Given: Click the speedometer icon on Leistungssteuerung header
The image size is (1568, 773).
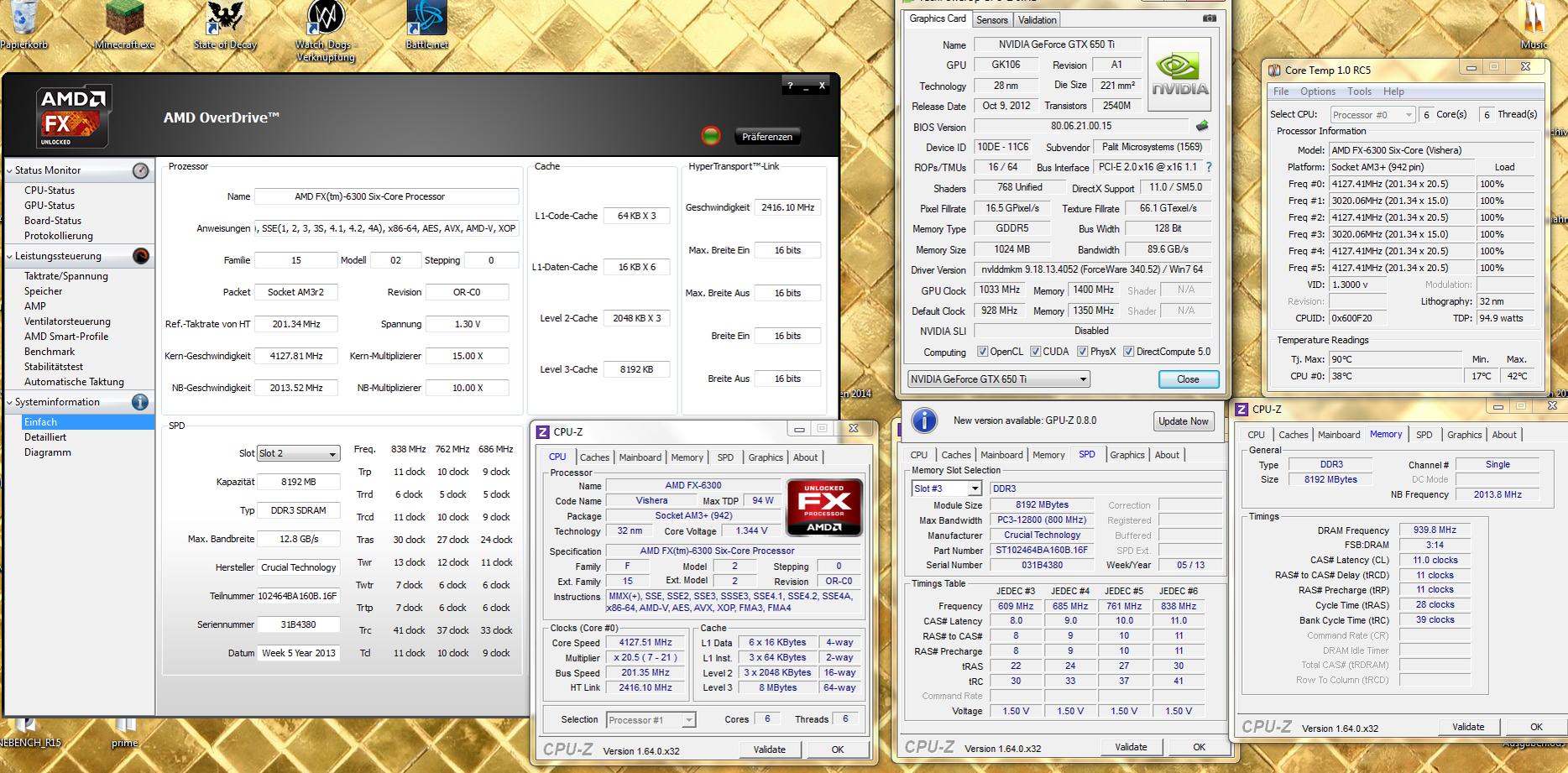Looking at the screenshot, I should coord(140,256).
